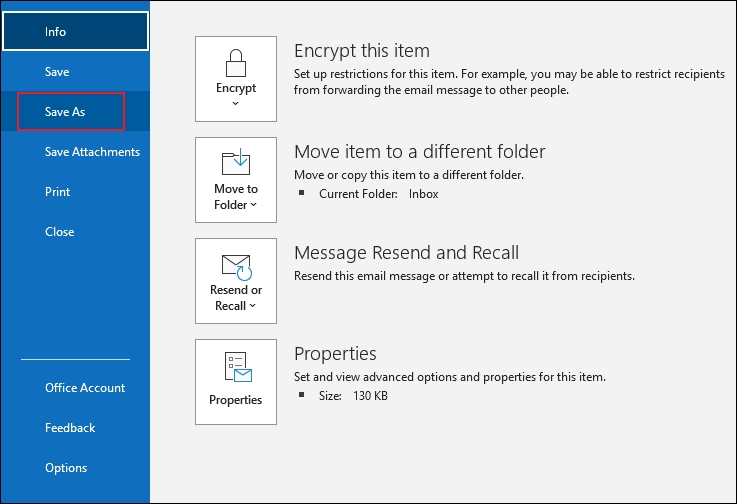
Task: Click the "Encrypt this item" heading
Action: pyautogui.click(x=361, y=51)
